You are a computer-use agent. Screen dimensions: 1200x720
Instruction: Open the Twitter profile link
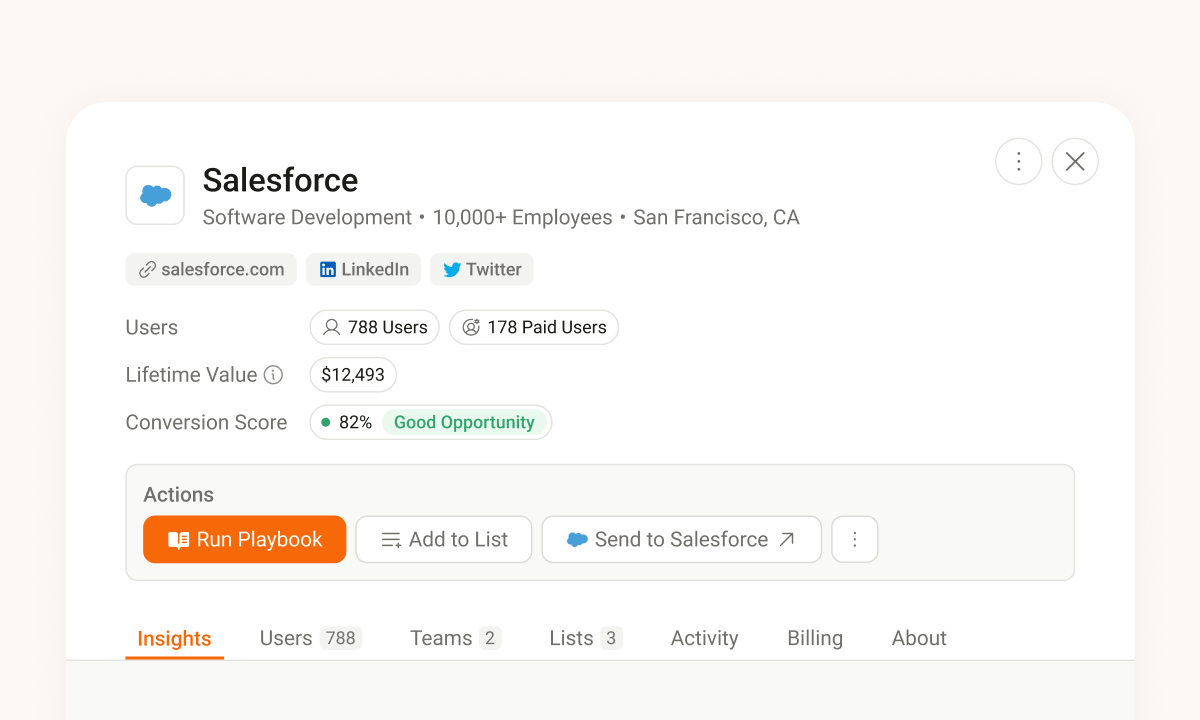click(481, 269)
